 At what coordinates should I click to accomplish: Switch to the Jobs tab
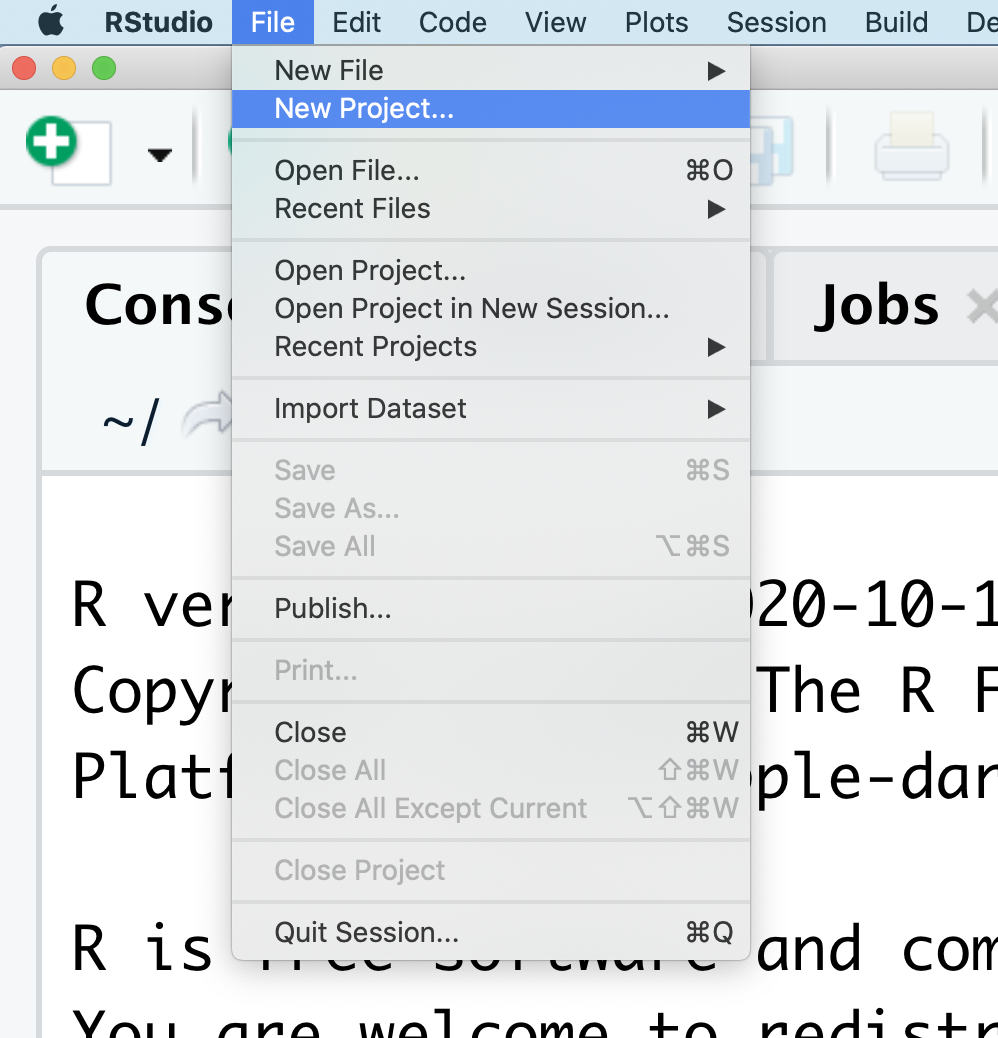[x=877, y=306]
